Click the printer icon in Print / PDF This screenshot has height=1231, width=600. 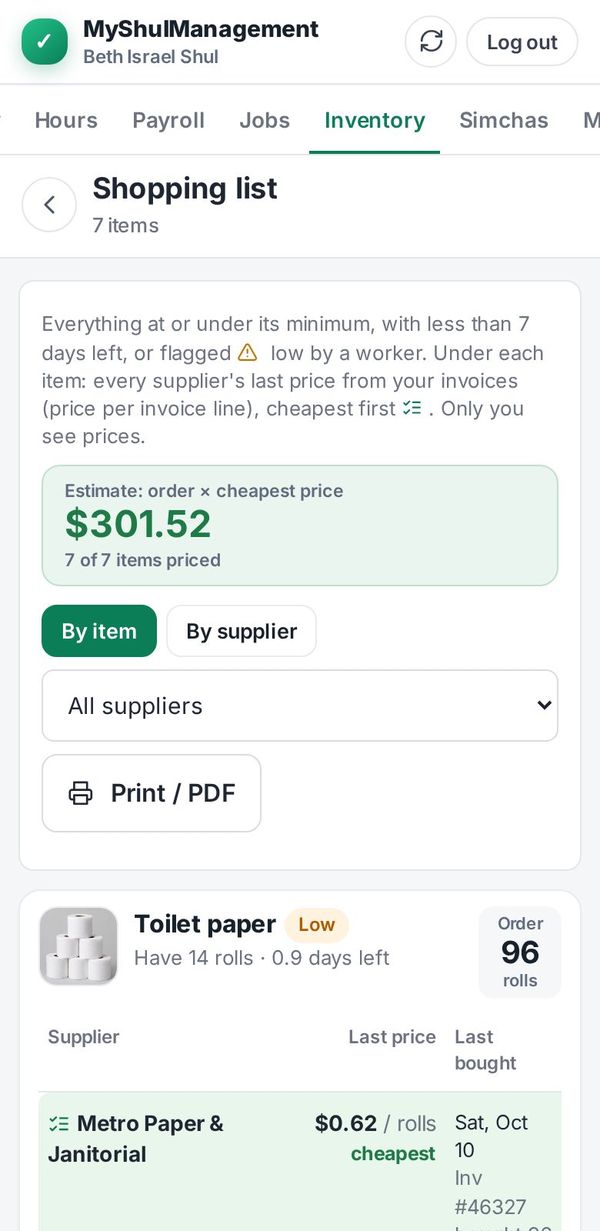click(x=80, y=793)
